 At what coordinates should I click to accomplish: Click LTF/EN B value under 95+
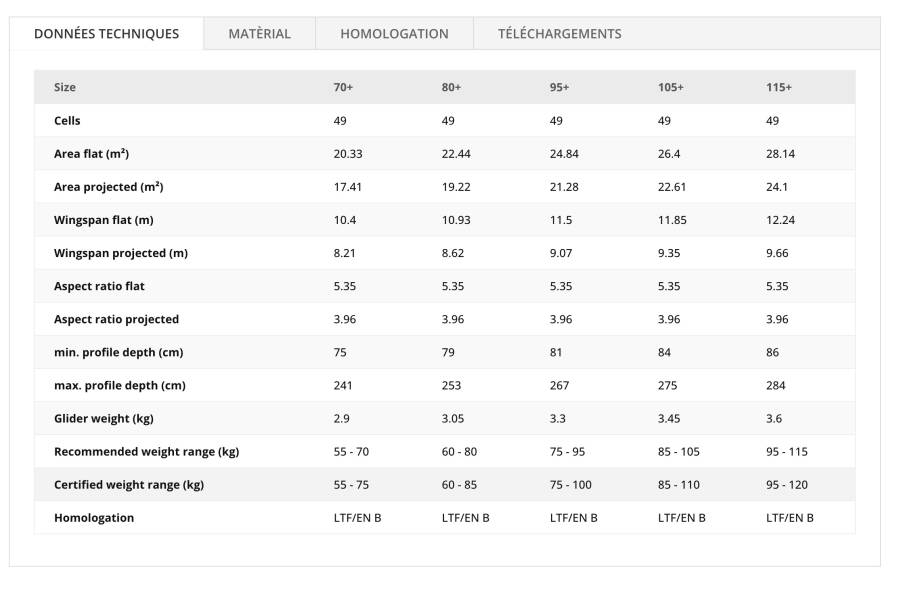573,518
